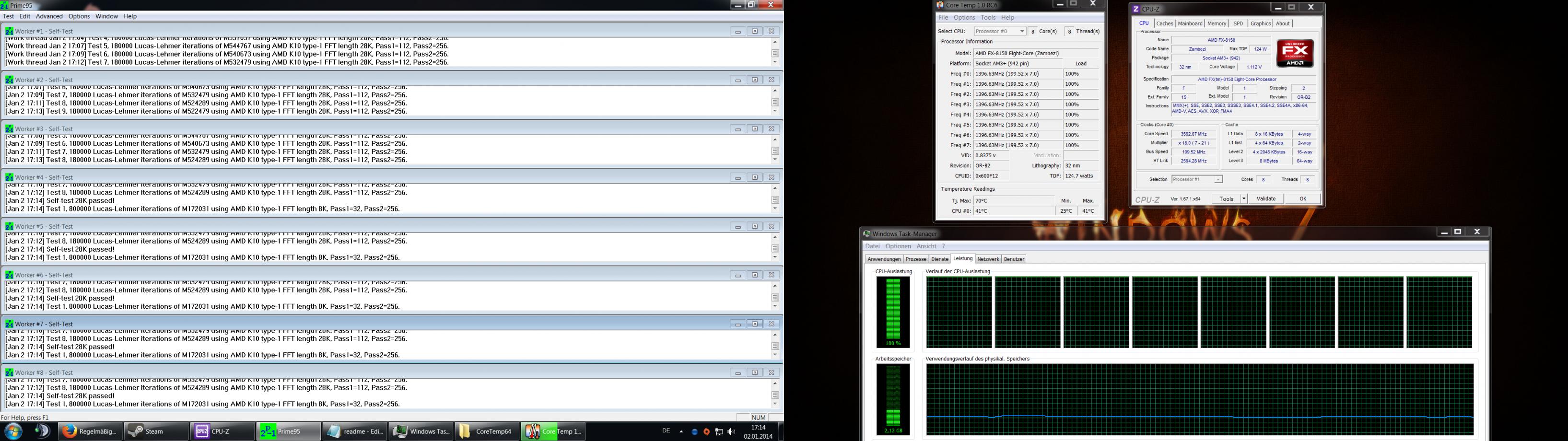Click the CPU-Z title bar Z icon

tap(1136, 9)
